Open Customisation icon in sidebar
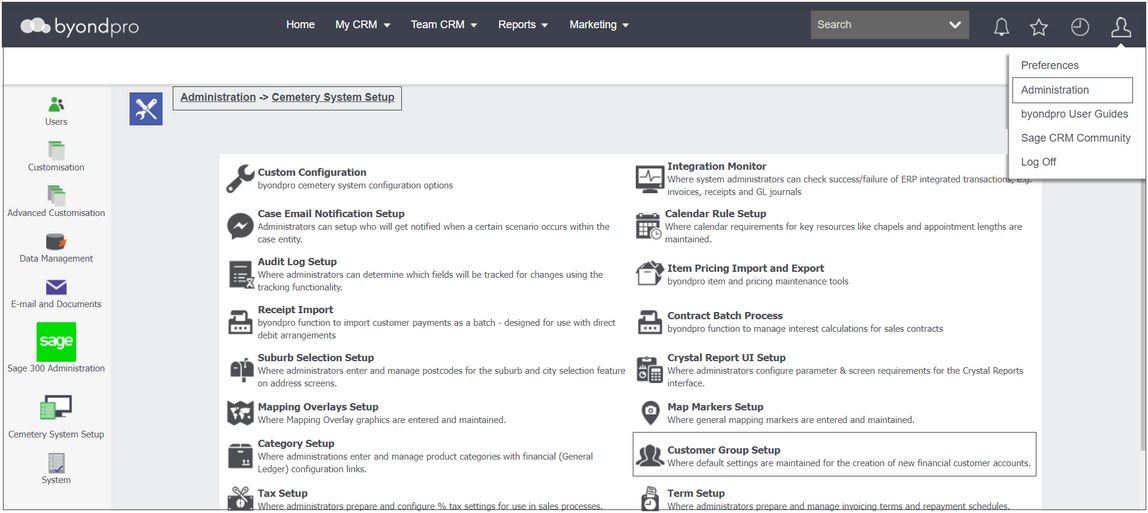Screen dimensions: 1148x513 [56, 150]
